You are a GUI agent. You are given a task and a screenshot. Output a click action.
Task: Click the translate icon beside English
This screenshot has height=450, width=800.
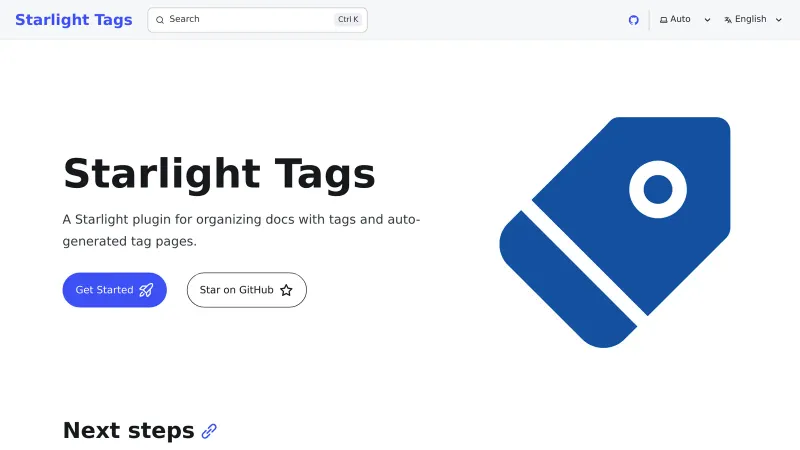728,20
